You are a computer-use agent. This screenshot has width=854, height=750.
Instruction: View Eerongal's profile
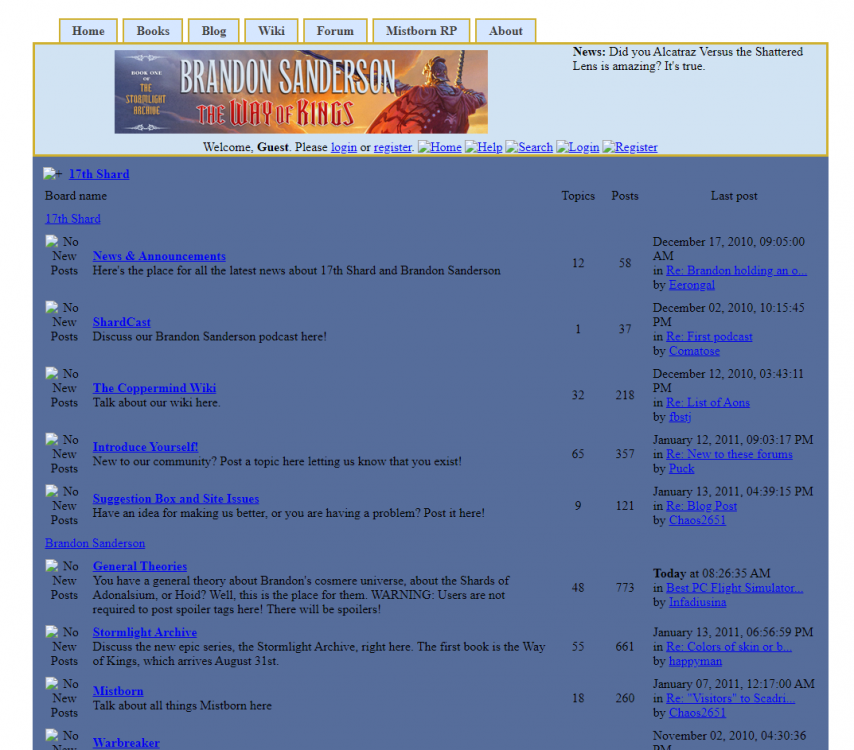[692, 285]
